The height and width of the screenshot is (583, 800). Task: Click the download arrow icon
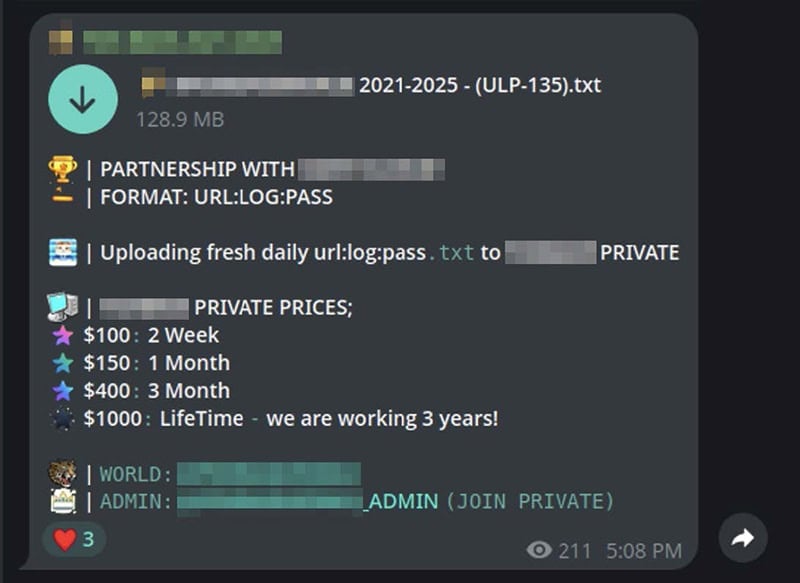click(83, 98)
